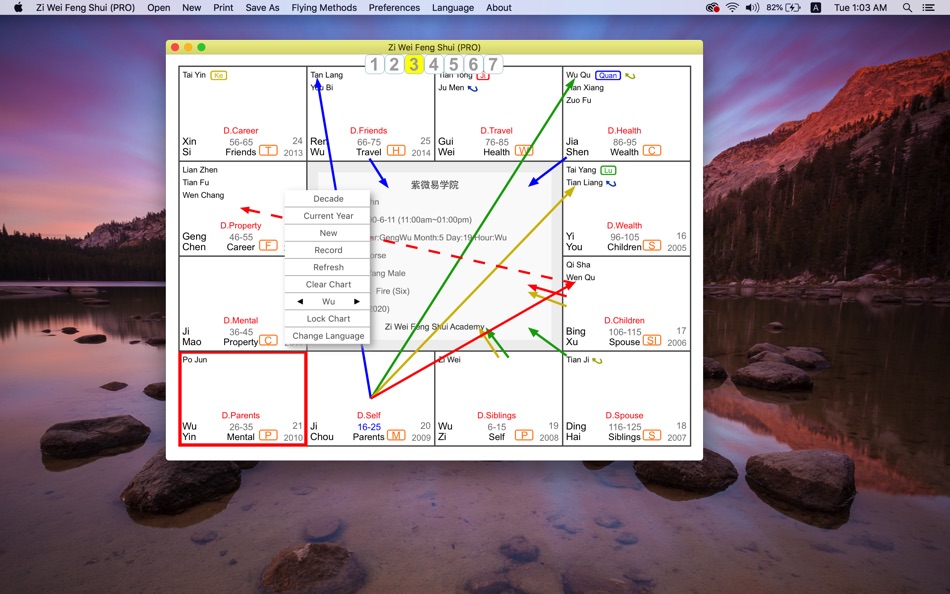Viewport: 950px width, 594px height.
Task: Choose Decade from context menu
Action: point(328,199)
